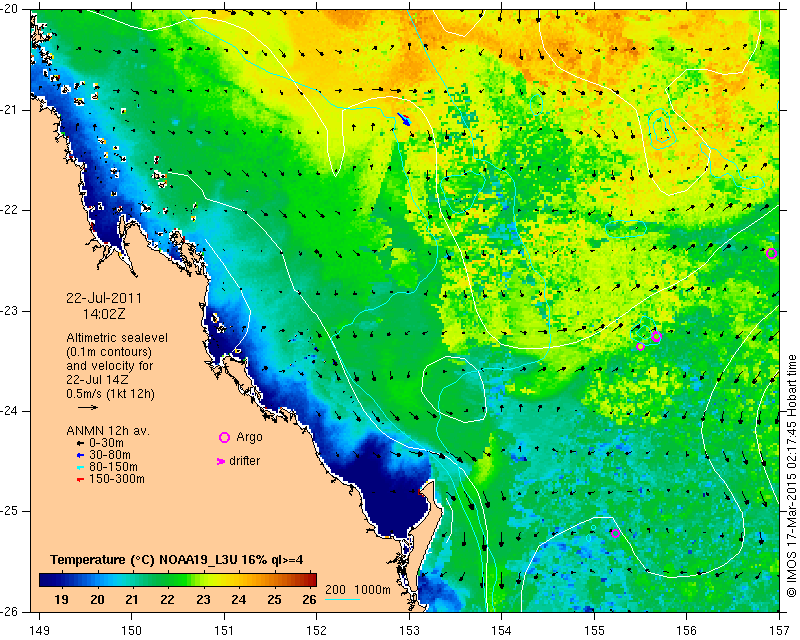Click the magenta drifter legend symbol
This screenshot has width=800, height=640.
[221, 461]
